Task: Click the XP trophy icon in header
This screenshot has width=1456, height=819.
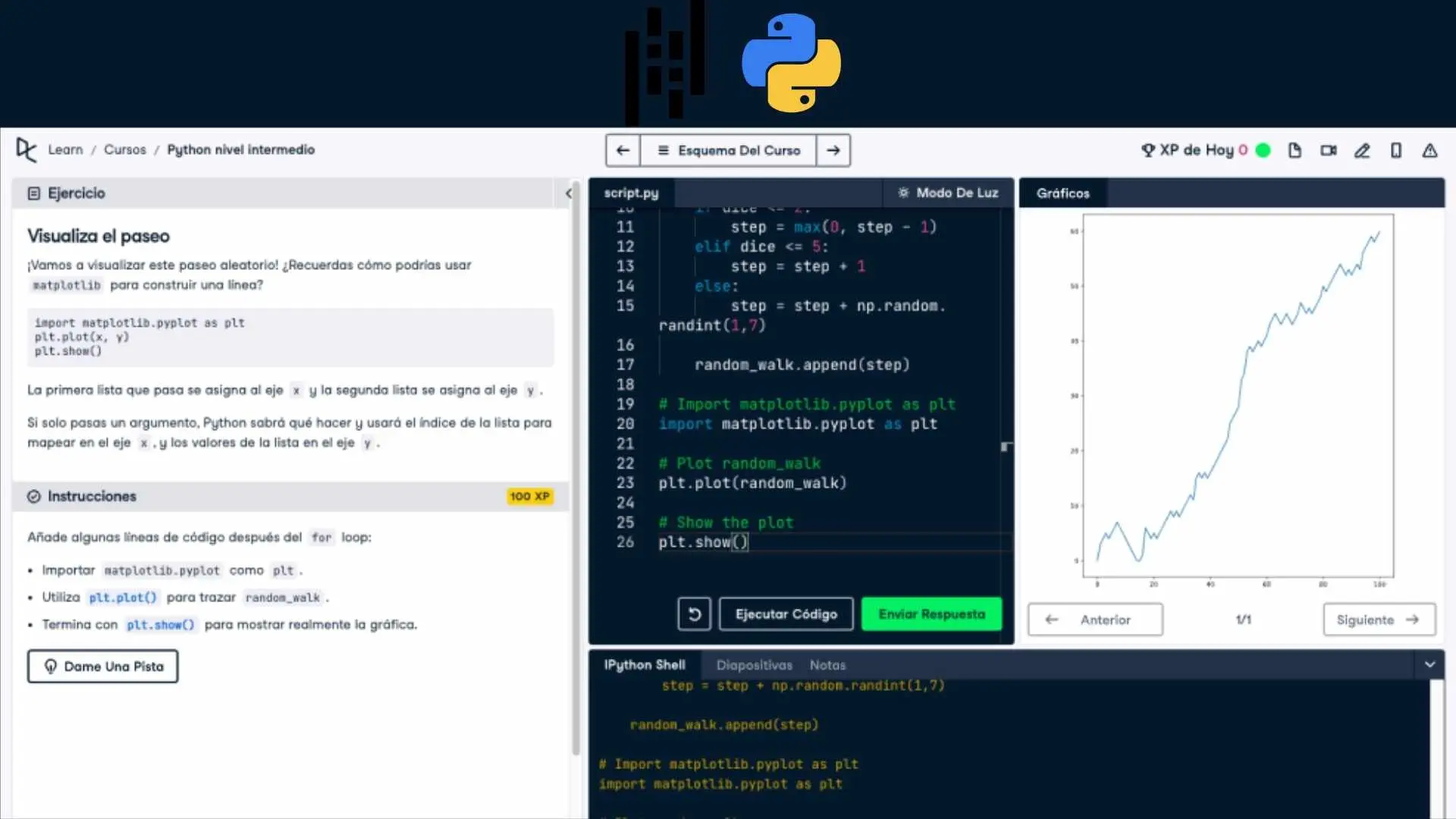Action: (1149, 150)
